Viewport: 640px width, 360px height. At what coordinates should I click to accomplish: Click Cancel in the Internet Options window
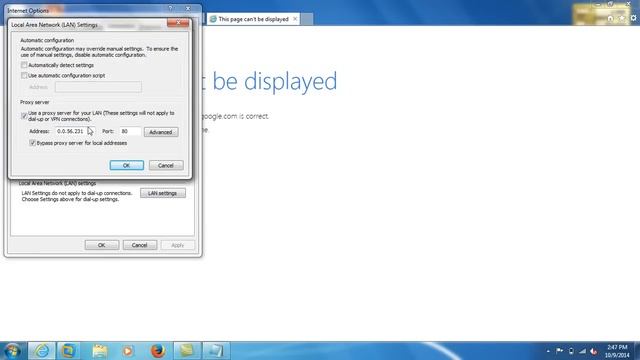[x=140, y=245]
